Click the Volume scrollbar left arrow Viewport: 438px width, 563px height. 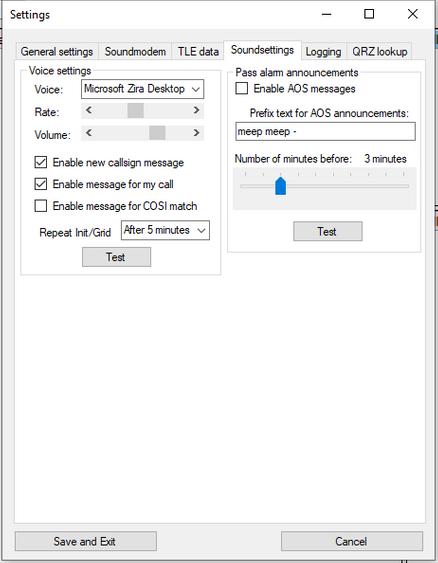pyautogui.click(x=89, y=133)
